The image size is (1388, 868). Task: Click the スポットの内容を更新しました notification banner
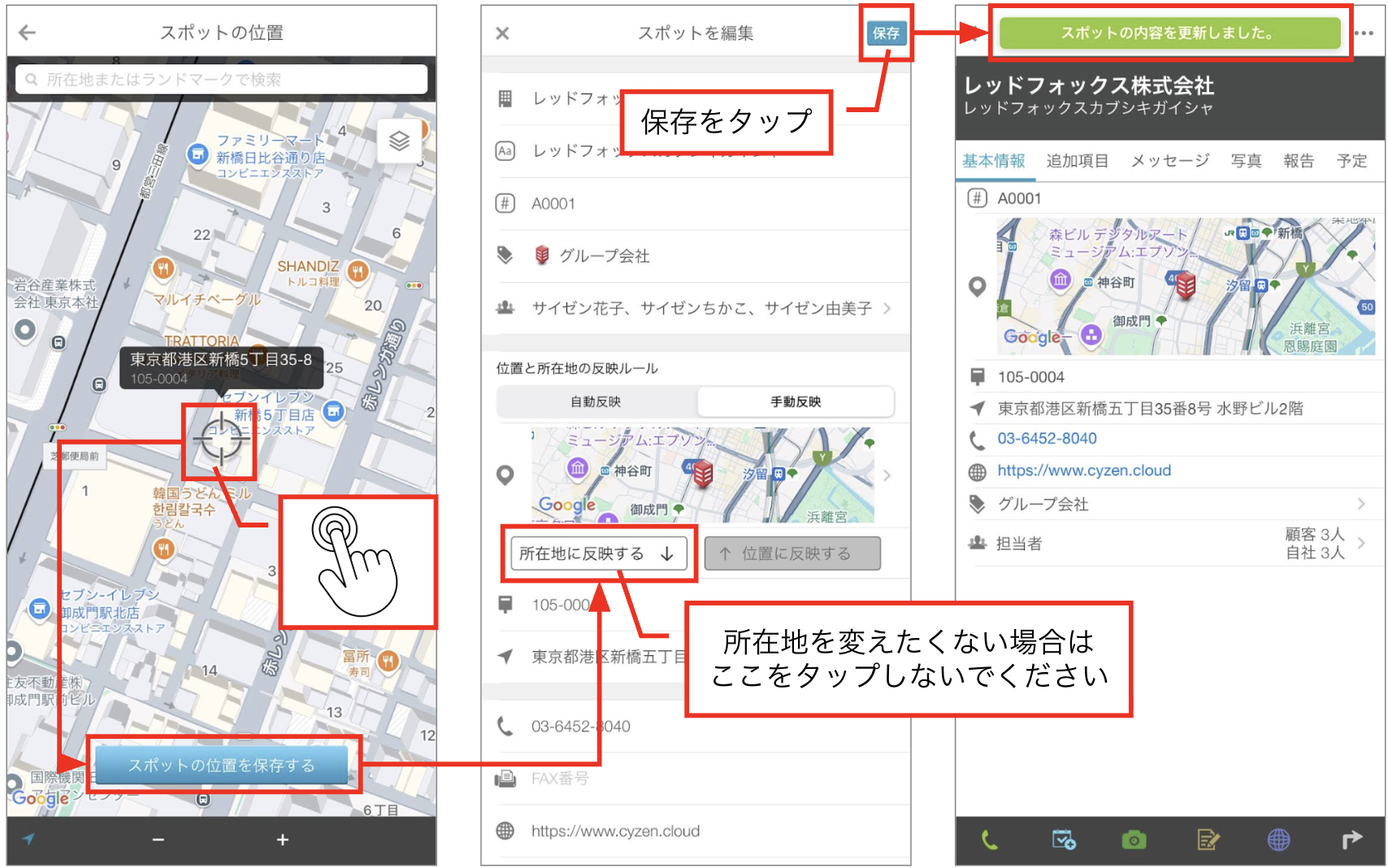1169,33
